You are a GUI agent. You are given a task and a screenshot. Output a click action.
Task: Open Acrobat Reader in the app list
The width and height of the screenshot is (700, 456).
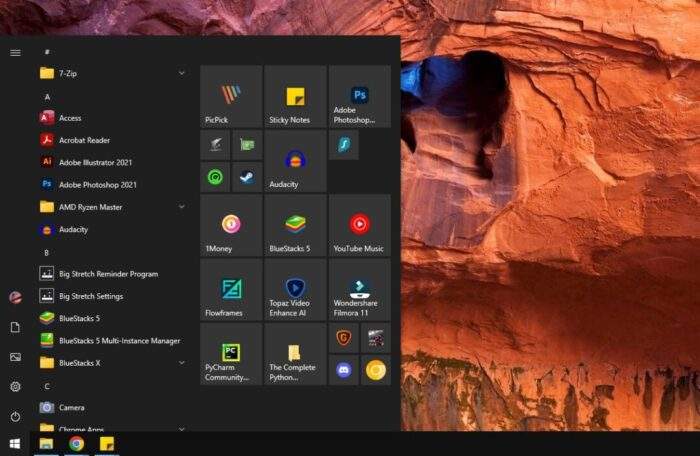coord(112,140)
